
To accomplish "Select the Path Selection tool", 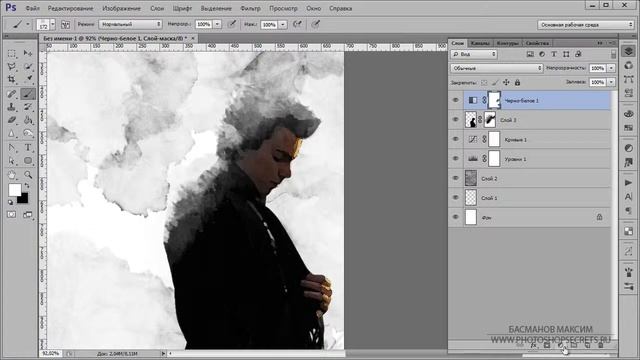I will click(12, 161).
